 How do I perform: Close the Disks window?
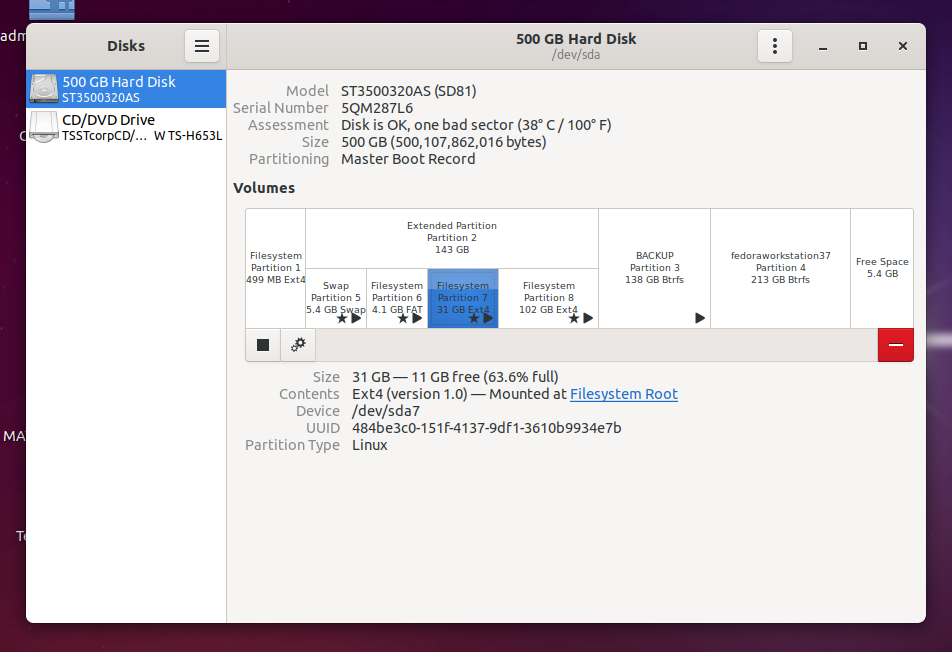pos(903,46)
